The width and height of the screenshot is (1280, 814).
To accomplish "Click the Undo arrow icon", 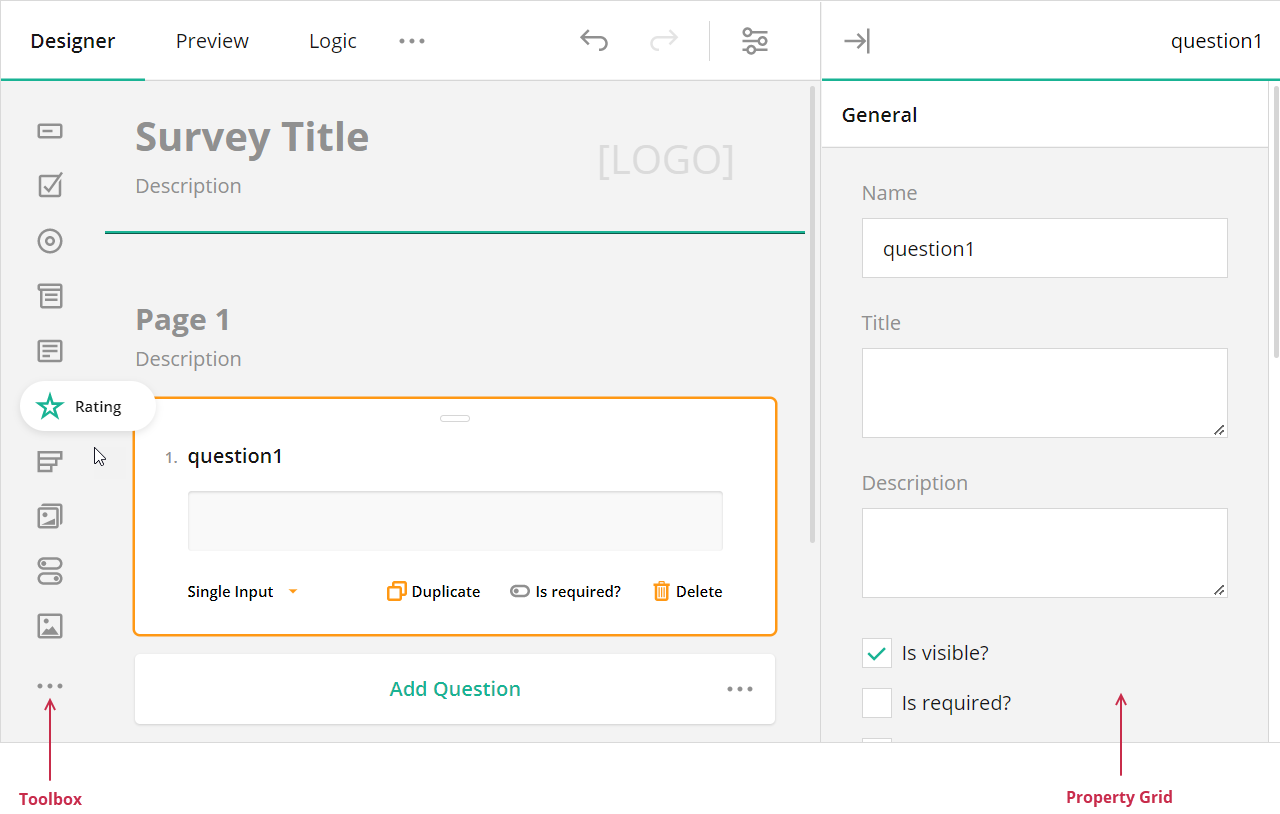I will click(593, 40).
